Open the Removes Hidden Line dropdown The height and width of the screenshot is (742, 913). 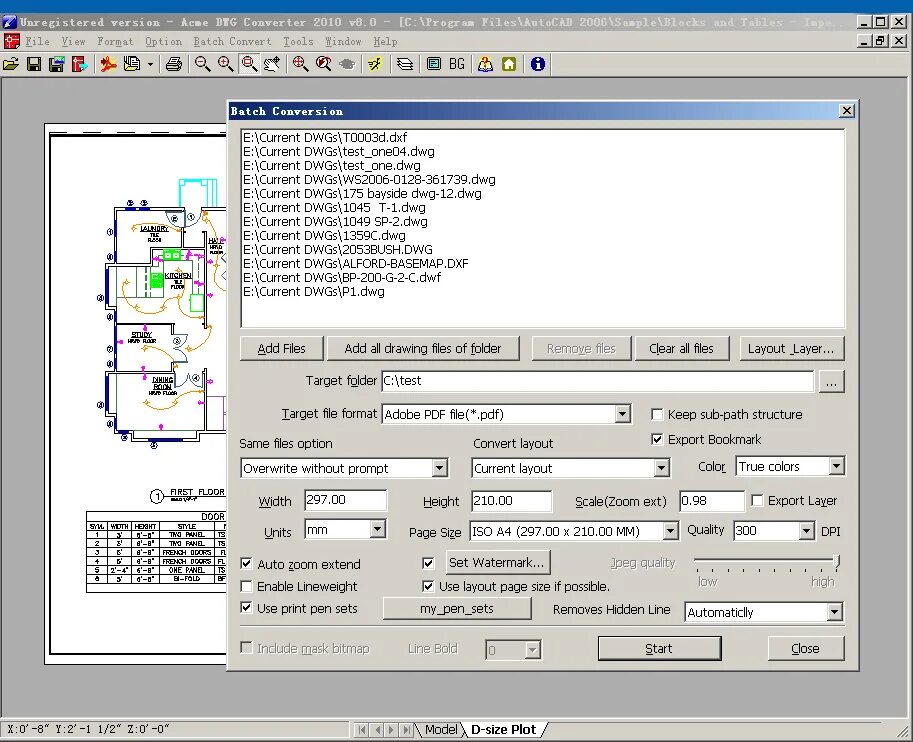[x=834, y=612]
